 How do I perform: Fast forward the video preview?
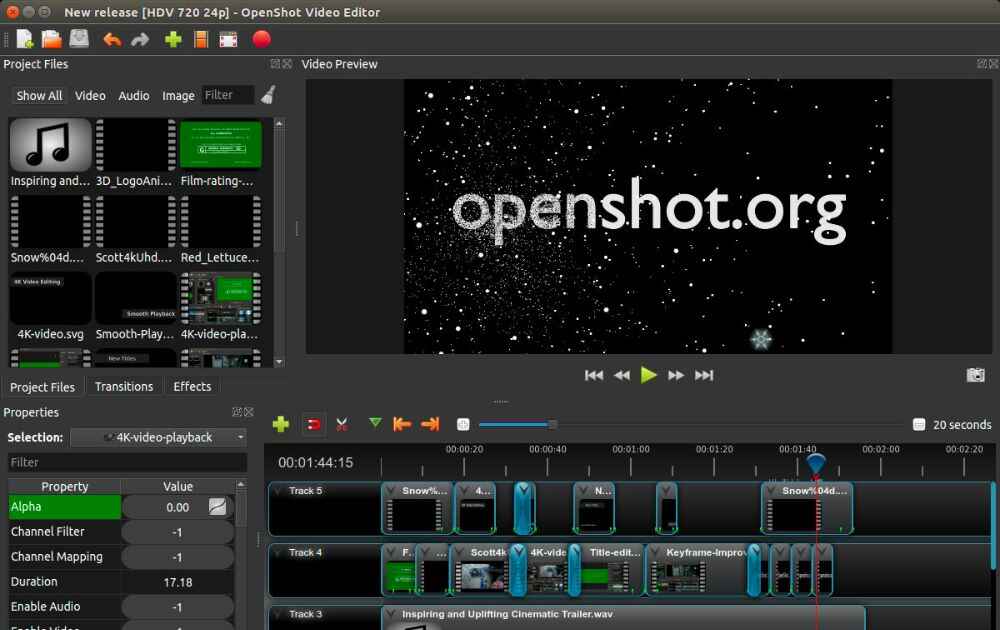(x=676, y=376)
